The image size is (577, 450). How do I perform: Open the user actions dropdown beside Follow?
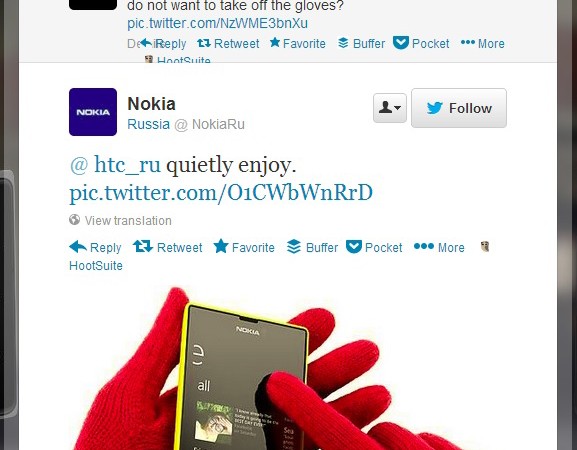pos(390,108)
